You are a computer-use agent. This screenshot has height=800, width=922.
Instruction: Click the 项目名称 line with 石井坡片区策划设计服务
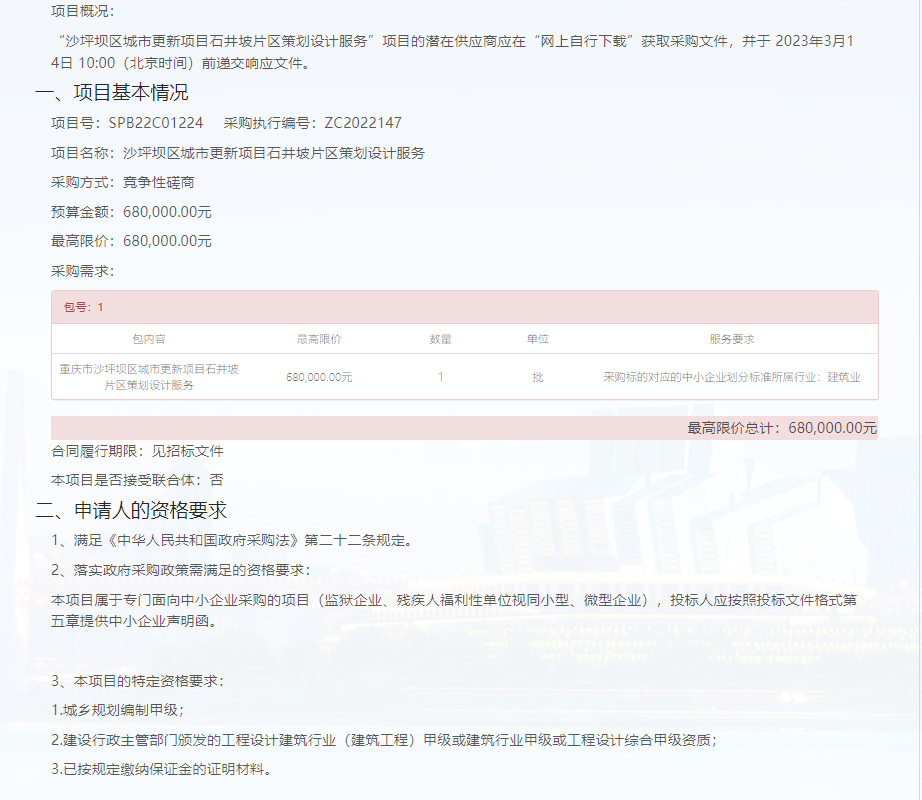(238, 153)
